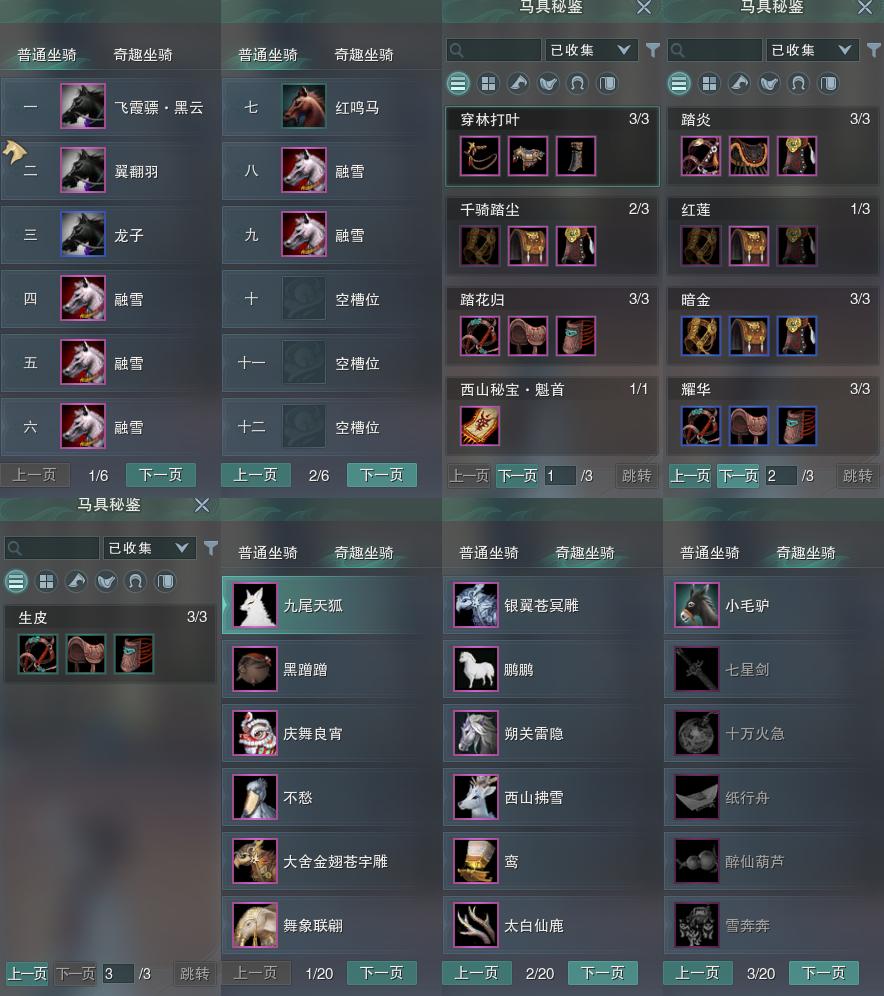Screen dimensions: 884x996
Task: Expand 已收集 dropdown above the 踏炎 set
Action: [812, 50]
